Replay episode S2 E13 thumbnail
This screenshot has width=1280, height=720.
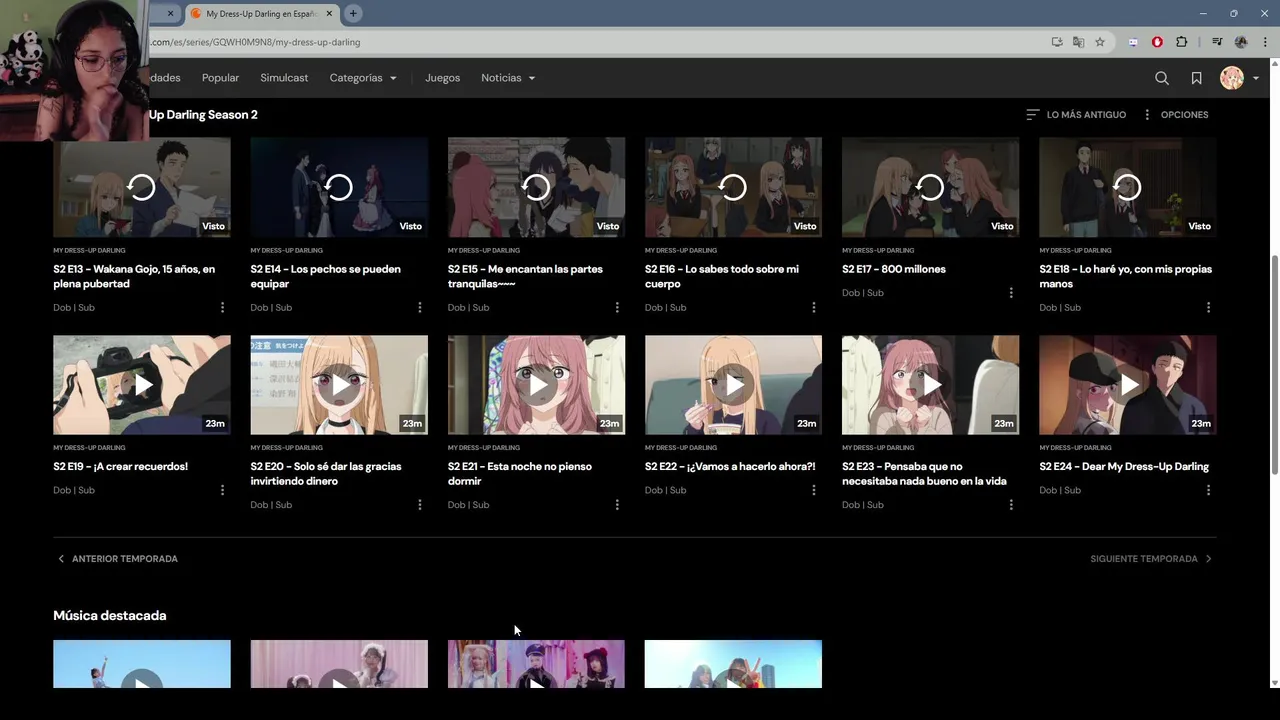(x=142, y=187)
